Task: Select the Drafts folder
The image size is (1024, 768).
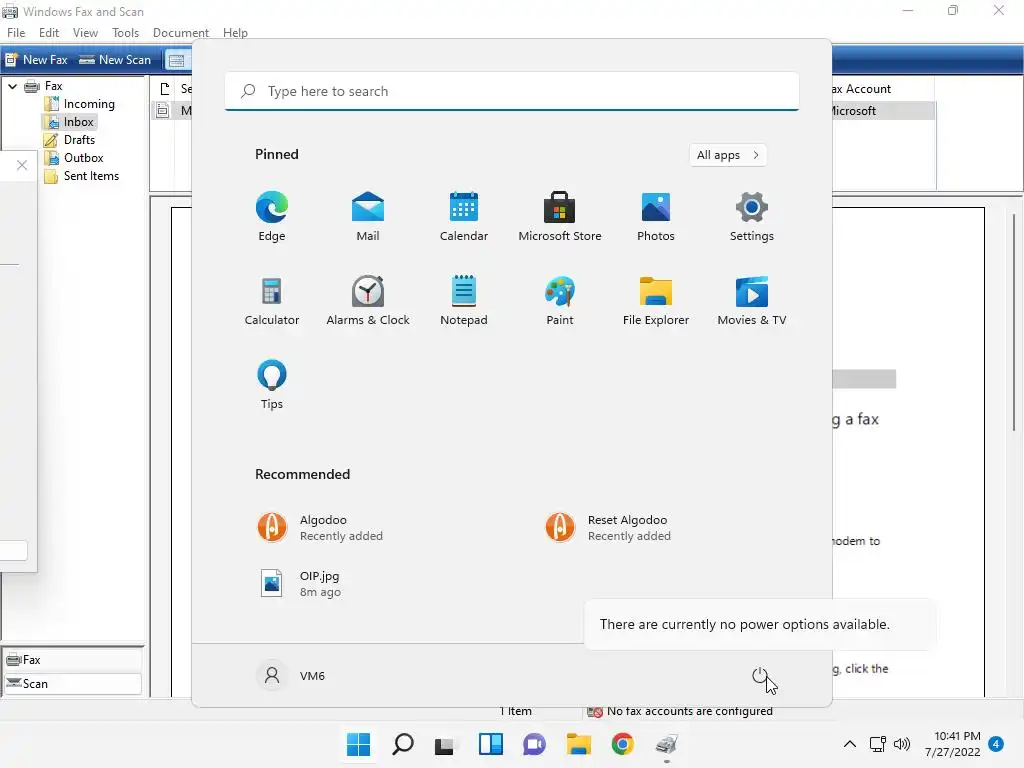Action: tap(70, 140)
